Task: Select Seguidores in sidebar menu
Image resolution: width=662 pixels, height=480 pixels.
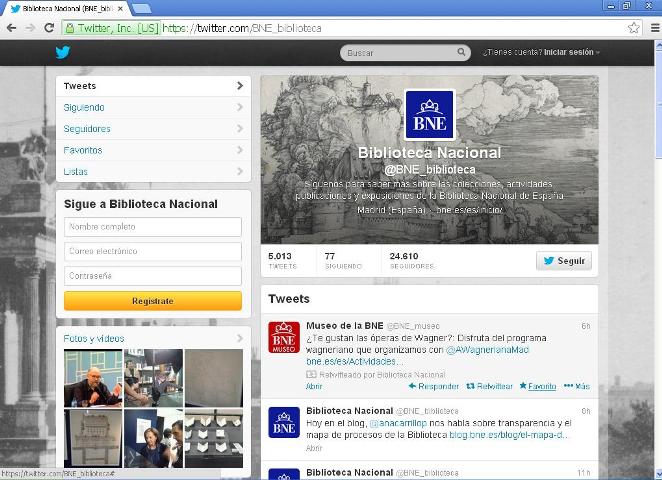Action: coord(153,129)
